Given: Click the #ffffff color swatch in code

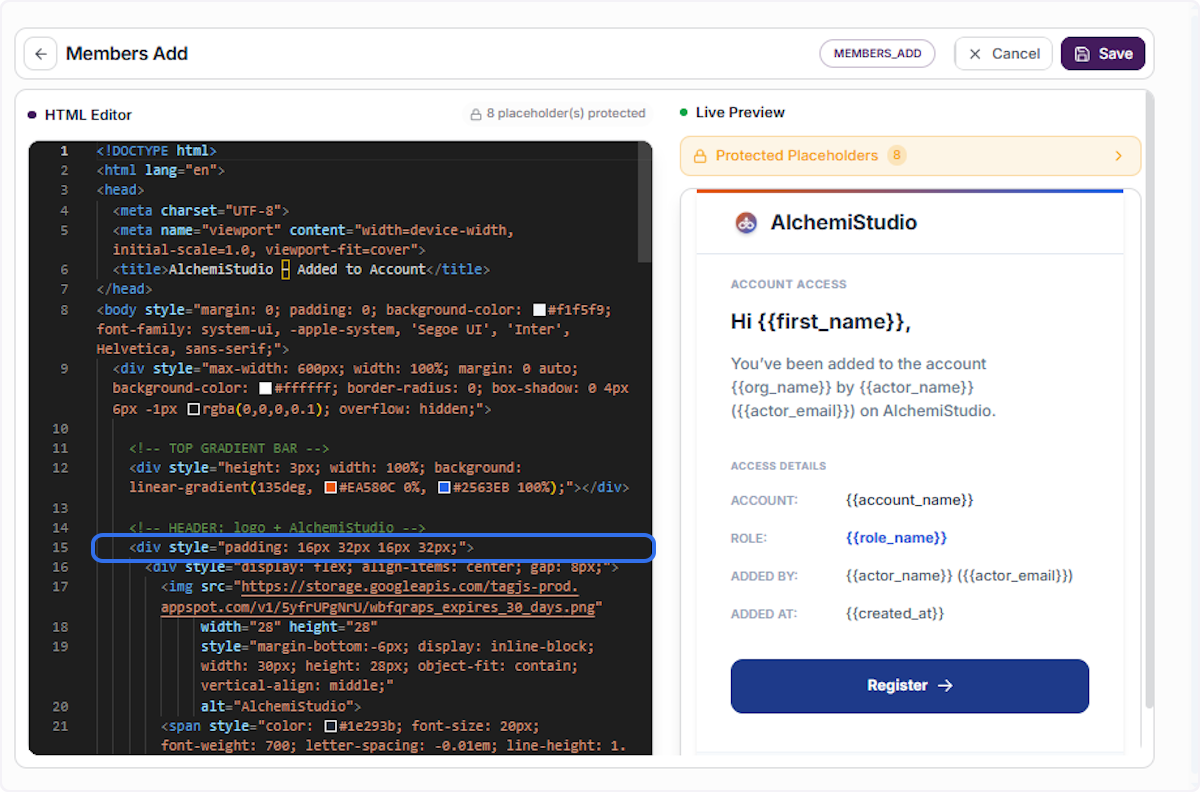Looking at the screenshot, I should pos(266,389).
